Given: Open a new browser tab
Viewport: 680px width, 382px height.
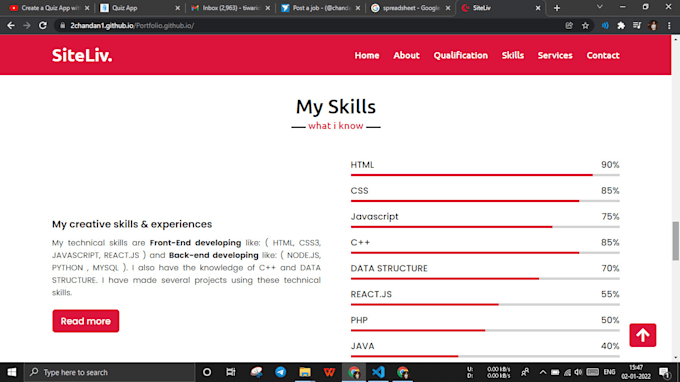Looking at the screenshot, I should click(x=557, y=8).
